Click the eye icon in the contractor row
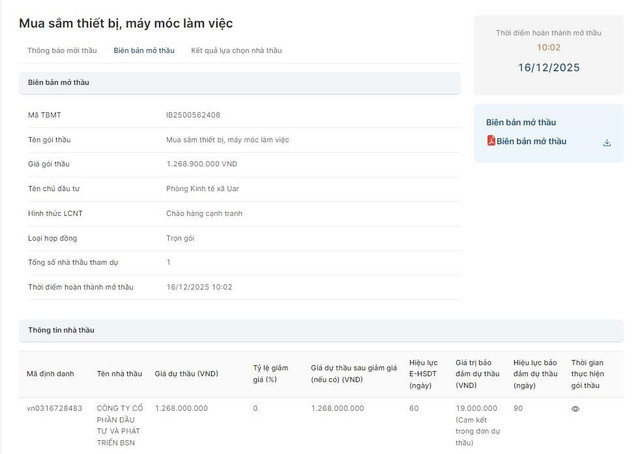The width and height of the screenshot is (640, 454). pos(575,409)
